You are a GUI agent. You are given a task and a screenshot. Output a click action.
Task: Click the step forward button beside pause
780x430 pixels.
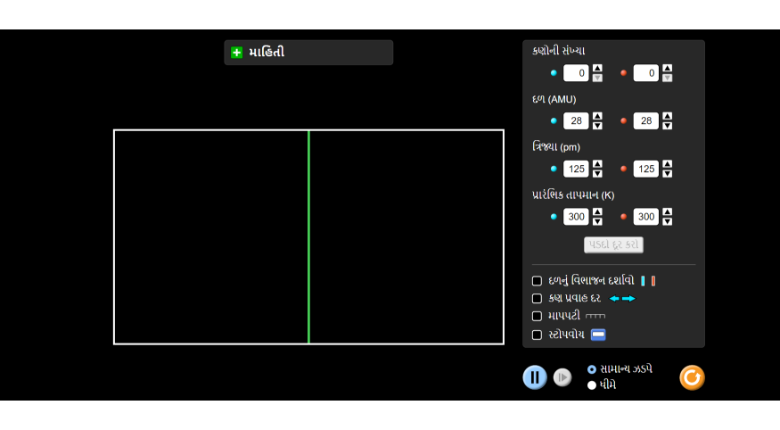[562, 377]
